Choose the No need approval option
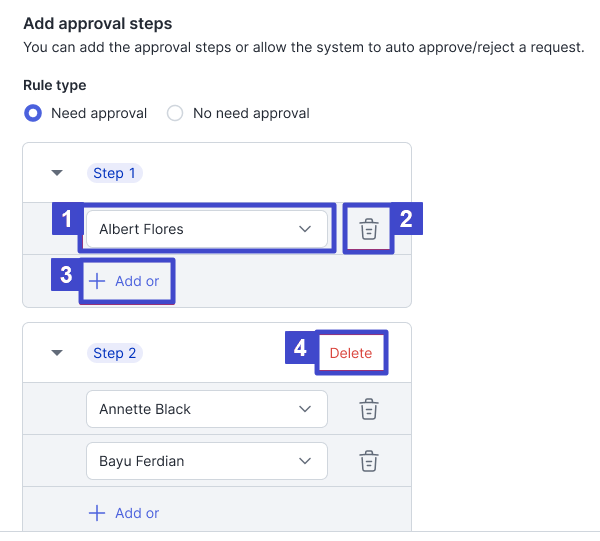This screenshot has width=600, height=541. (175, 113)
